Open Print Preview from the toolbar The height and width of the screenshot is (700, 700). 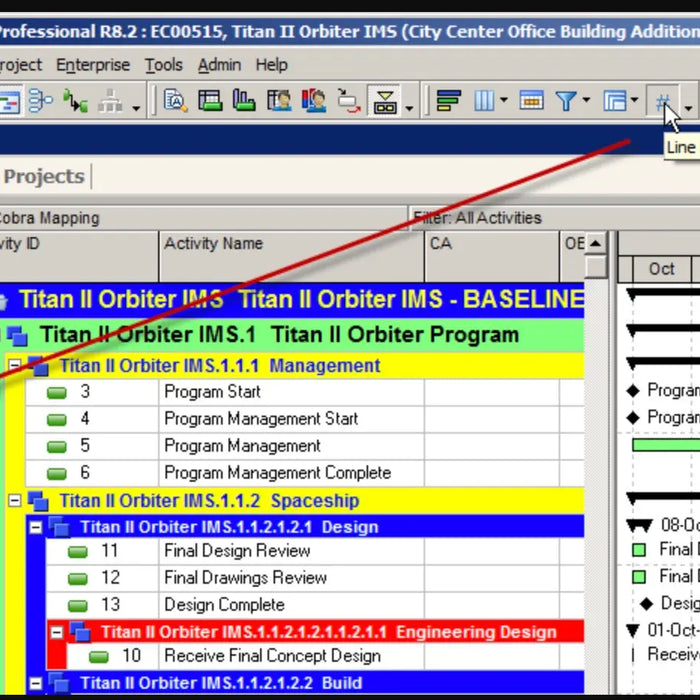tap(176, 100)
